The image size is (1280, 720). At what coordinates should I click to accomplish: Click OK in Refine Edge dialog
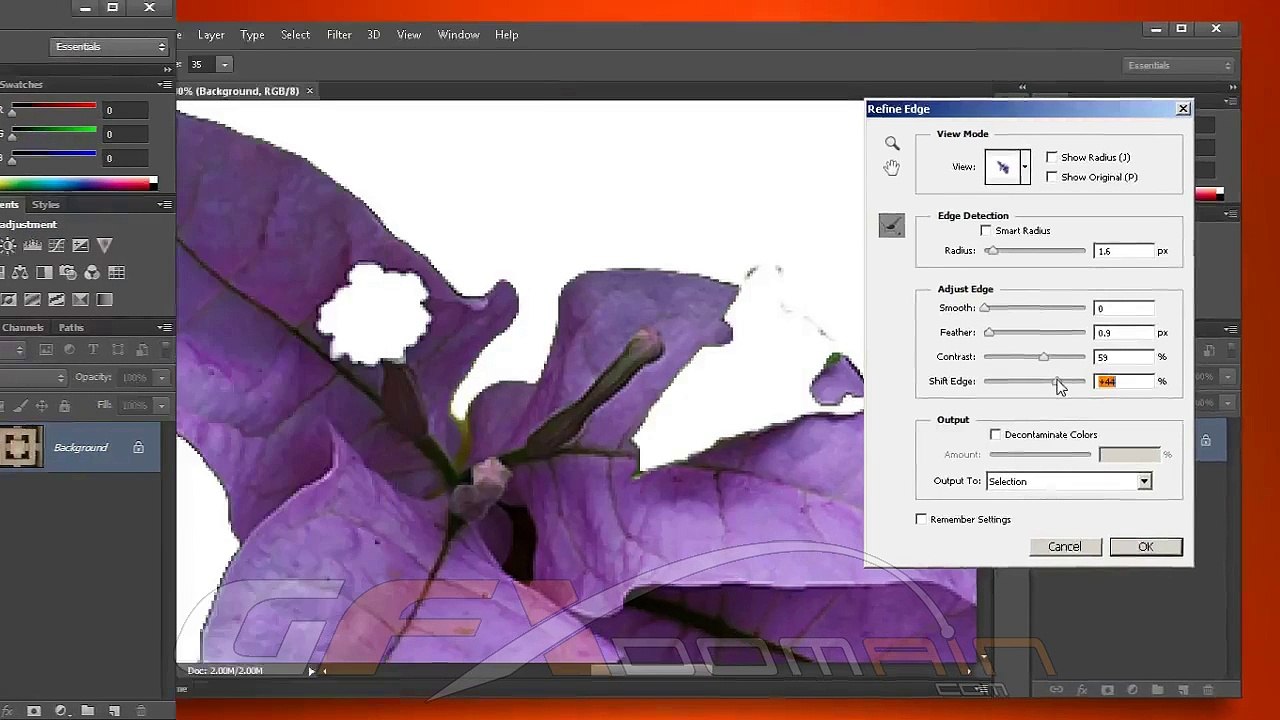pyautogui.click(x=1146, y=547)
